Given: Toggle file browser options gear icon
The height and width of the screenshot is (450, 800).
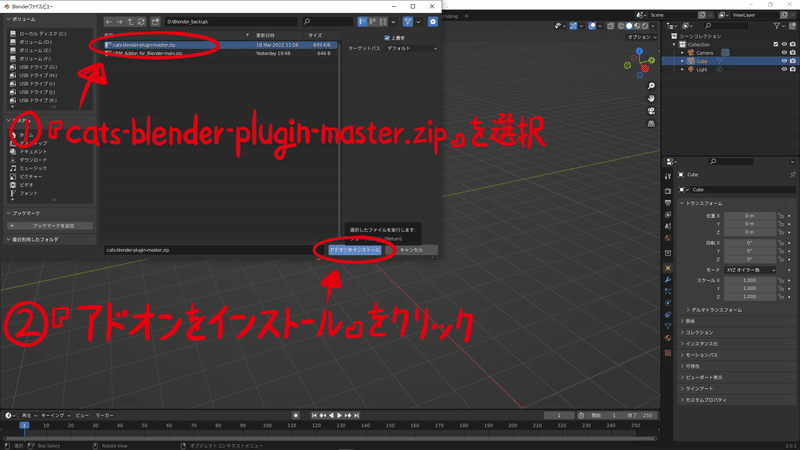Looking at the screenshot, I should pos(433,21).
